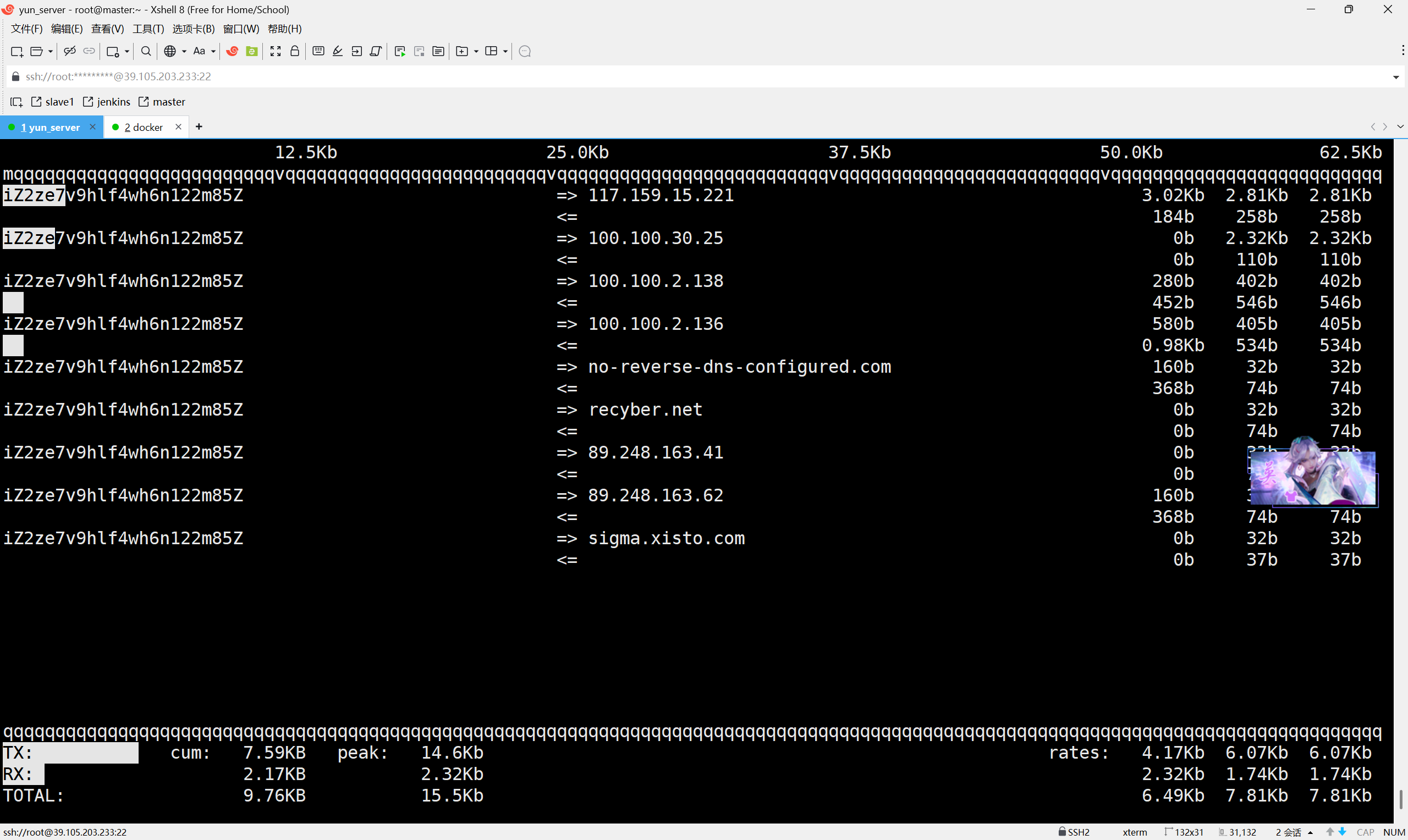Image resolution: width=1408 pixels, height=840 pixels.
Task: Click the highlight pen icon
Action: (x=337, y=52)
